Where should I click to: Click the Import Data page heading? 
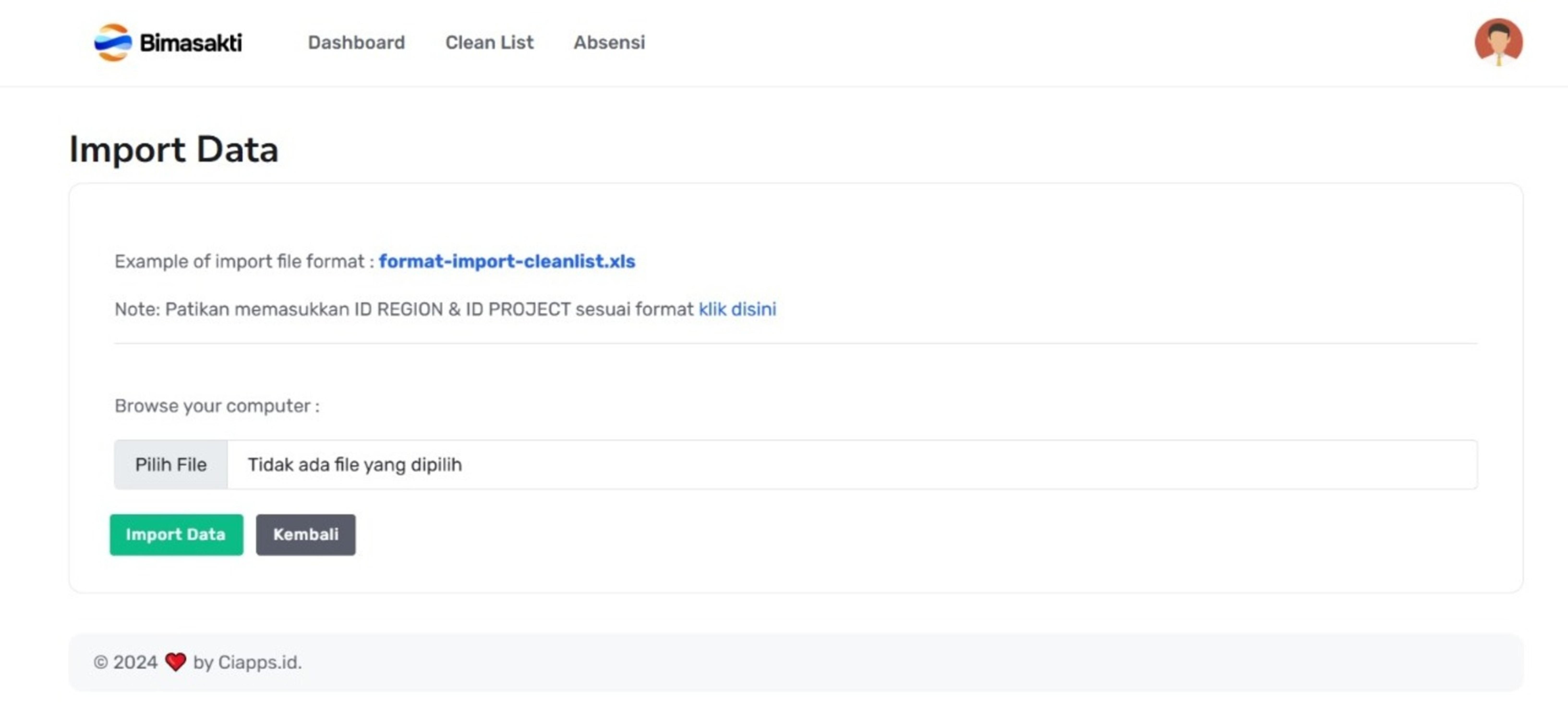click(174, 149)
